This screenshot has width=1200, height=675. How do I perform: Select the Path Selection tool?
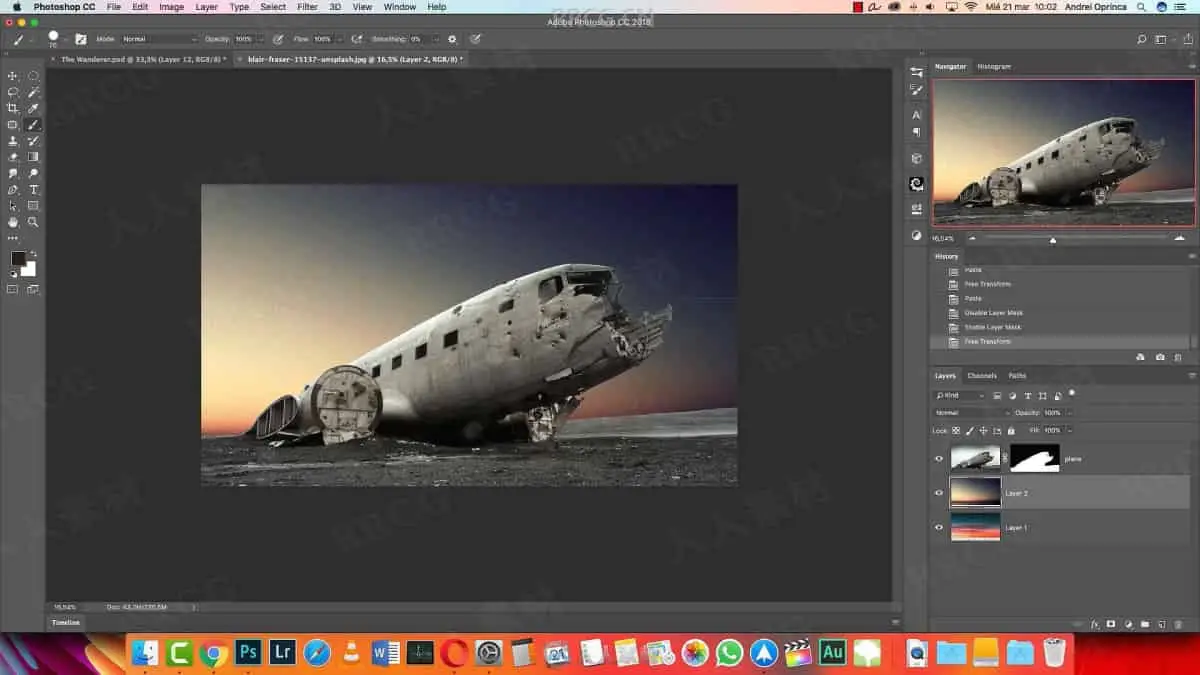13,205
